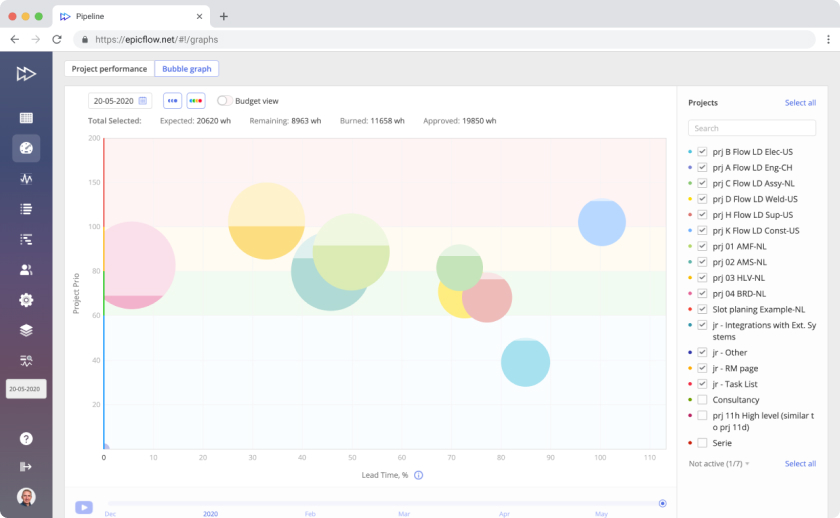Click the Epicflow logo in the sidebar
Image resolution: width=840 pixels, height=518 pixels.
26,73
